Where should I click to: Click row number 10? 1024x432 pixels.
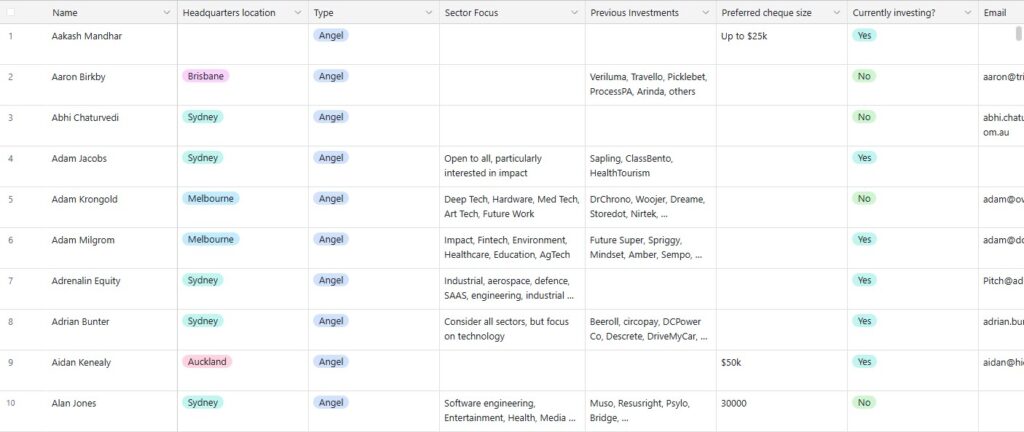[x=10, y=403]
